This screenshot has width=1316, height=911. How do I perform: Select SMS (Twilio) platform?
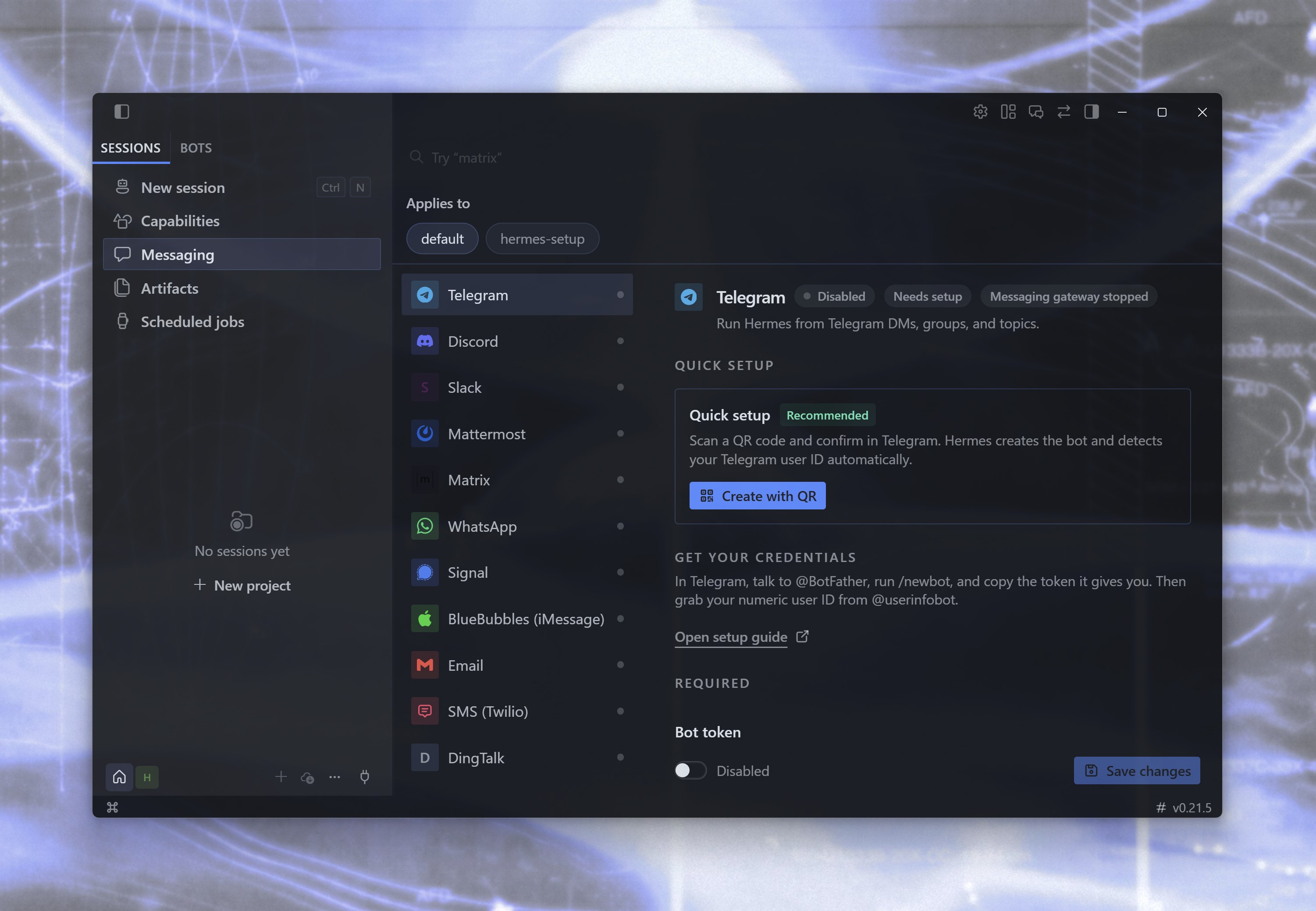click(517, 711)
